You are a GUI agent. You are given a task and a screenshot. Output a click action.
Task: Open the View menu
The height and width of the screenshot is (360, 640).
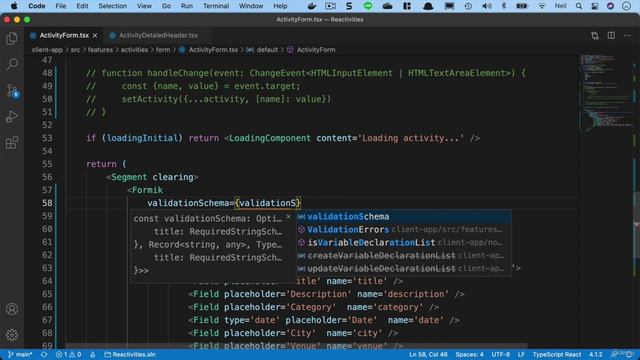144,6
